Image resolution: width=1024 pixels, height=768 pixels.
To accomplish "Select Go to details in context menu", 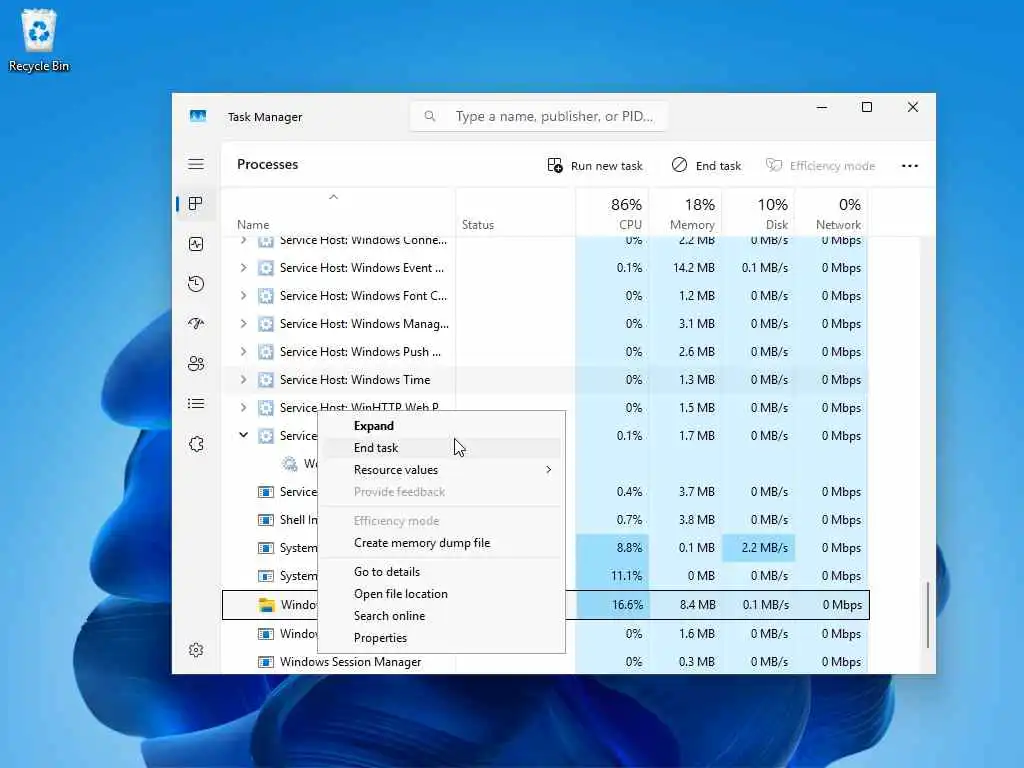I will click(x=441, y=571).
